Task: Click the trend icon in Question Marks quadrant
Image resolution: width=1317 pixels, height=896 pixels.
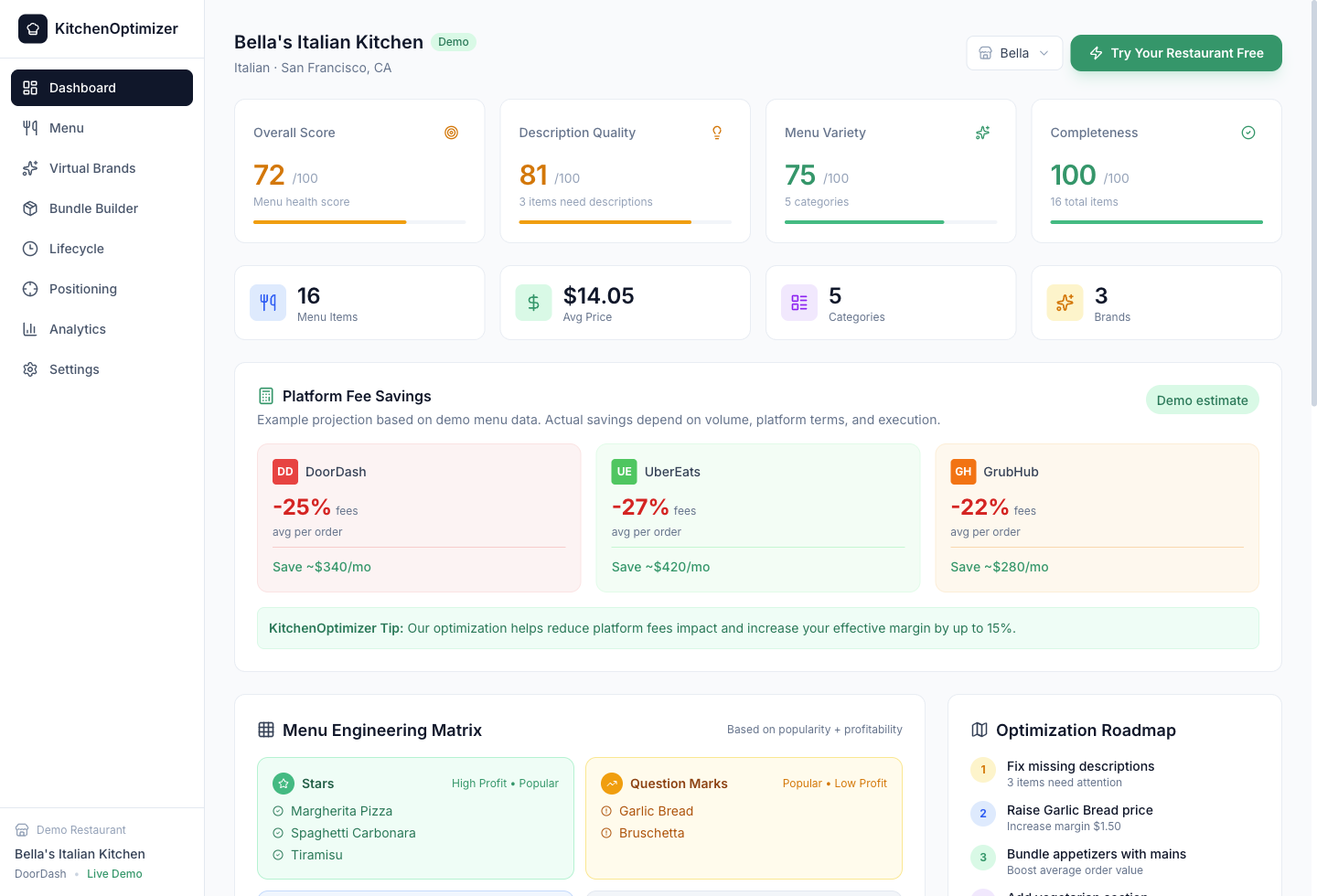Action: 612,784
